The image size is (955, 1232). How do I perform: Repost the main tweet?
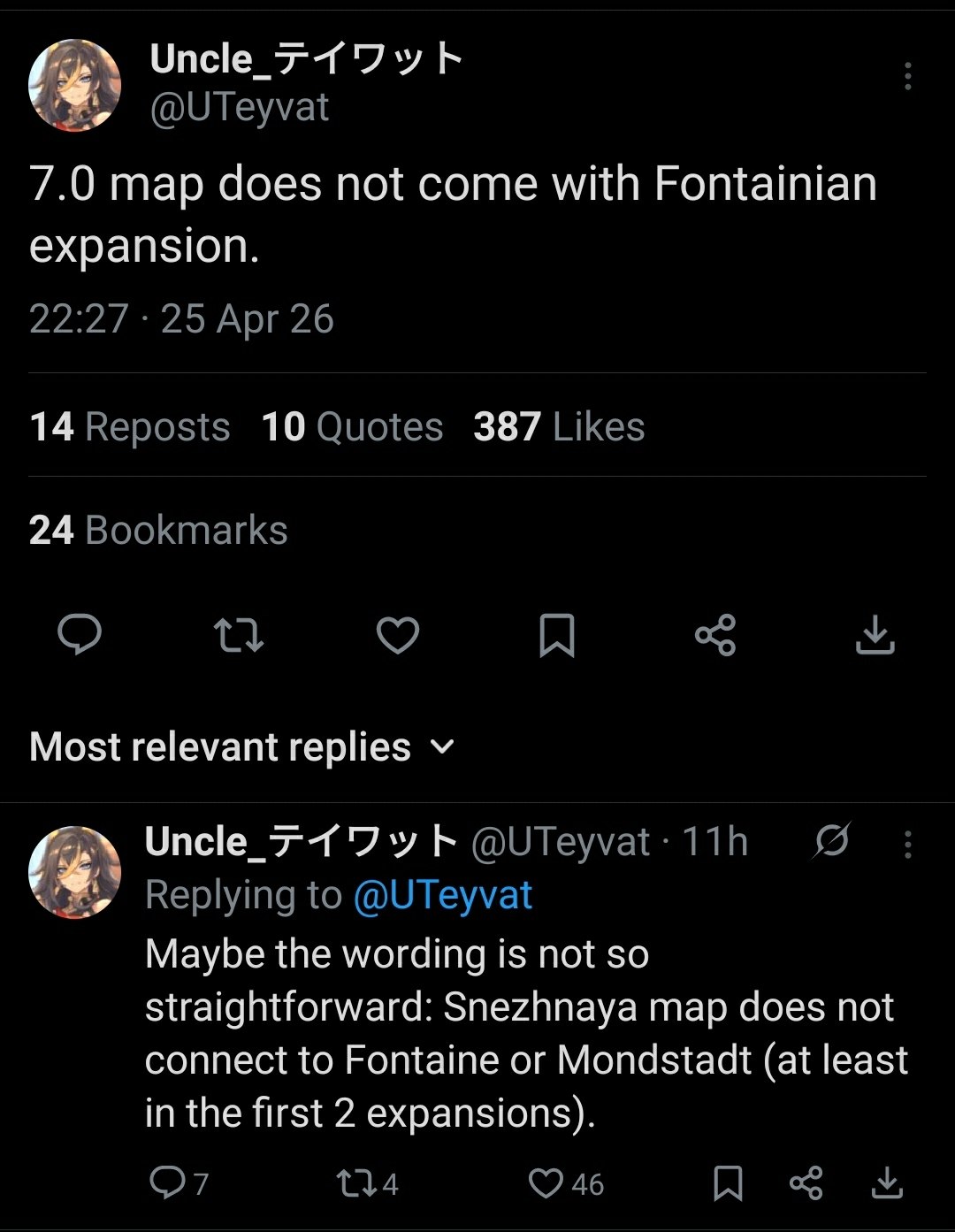tap(239, 635)
